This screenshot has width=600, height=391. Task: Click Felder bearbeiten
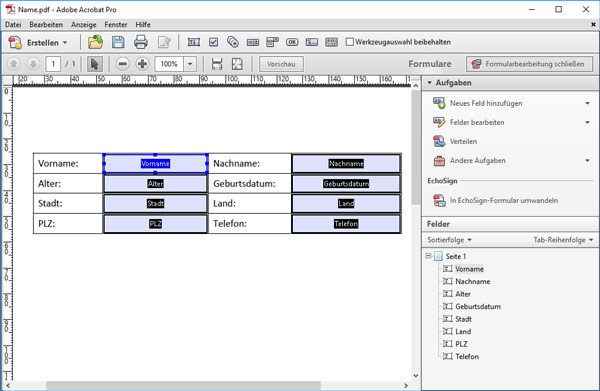[x=477, y=122]
